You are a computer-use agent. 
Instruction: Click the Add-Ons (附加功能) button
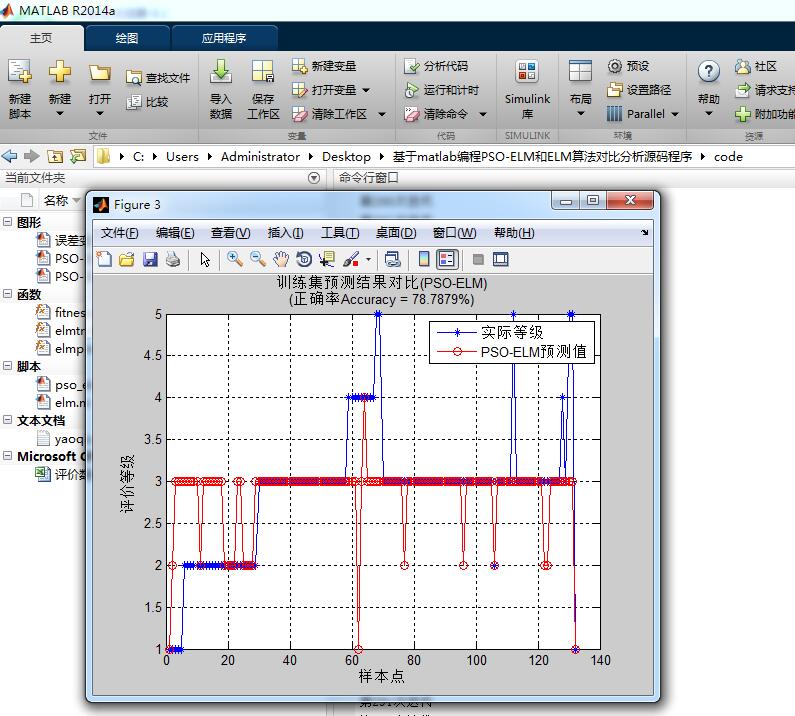click(x=766, y=114)
